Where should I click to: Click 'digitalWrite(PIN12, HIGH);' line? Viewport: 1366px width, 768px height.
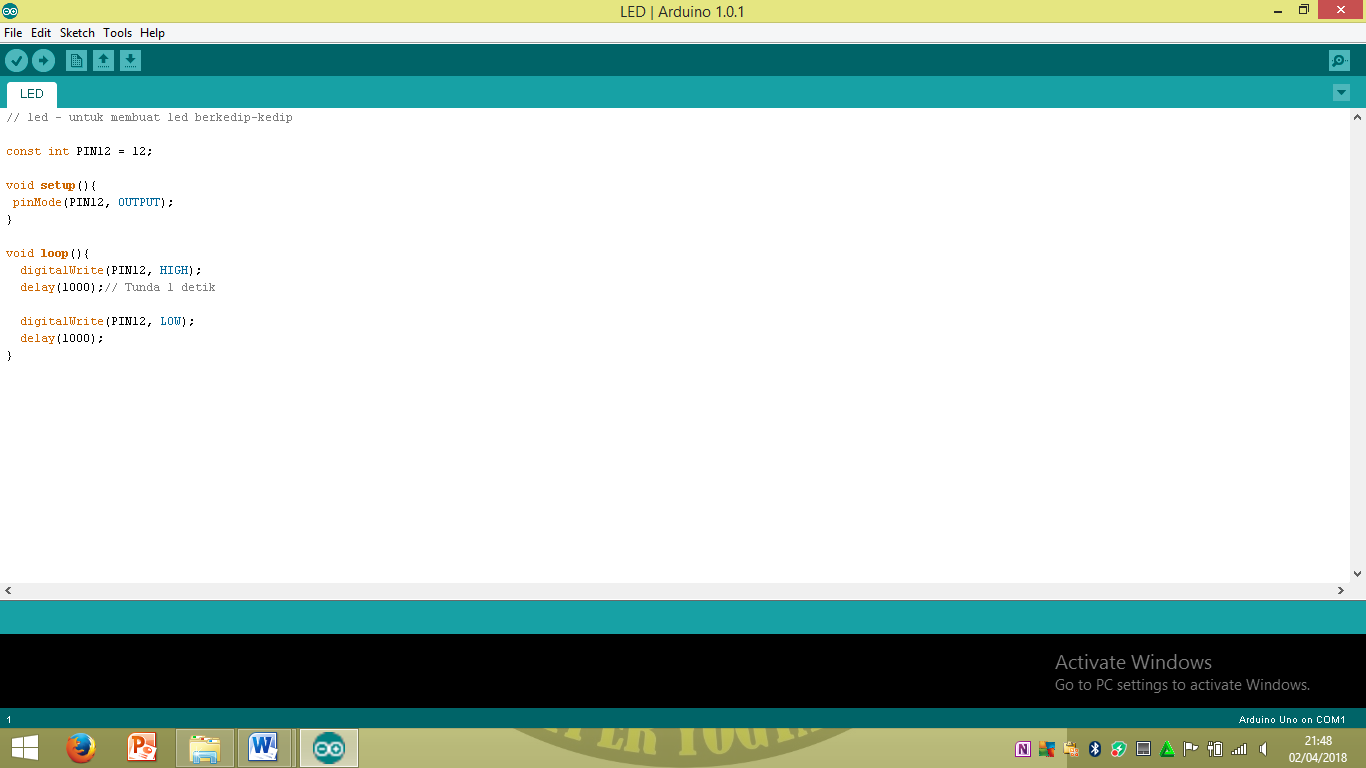[111, 270]
